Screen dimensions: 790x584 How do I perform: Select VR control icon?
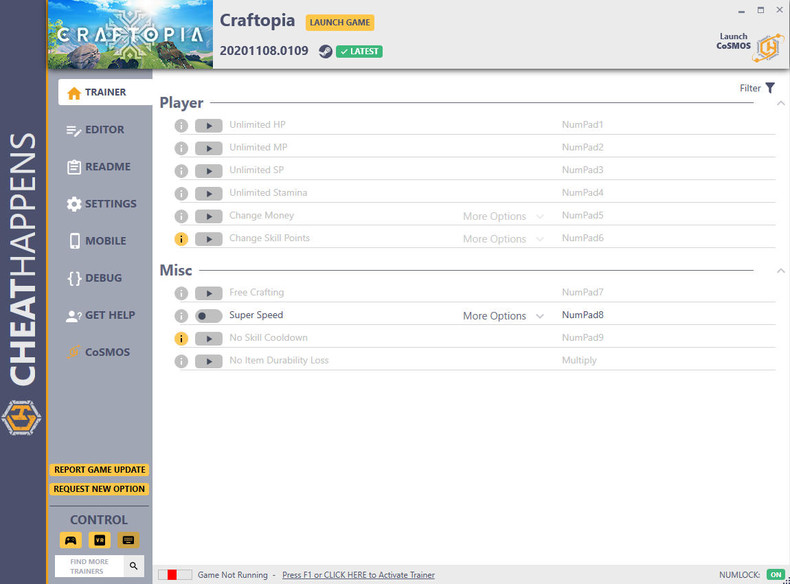tap(99, 540)
